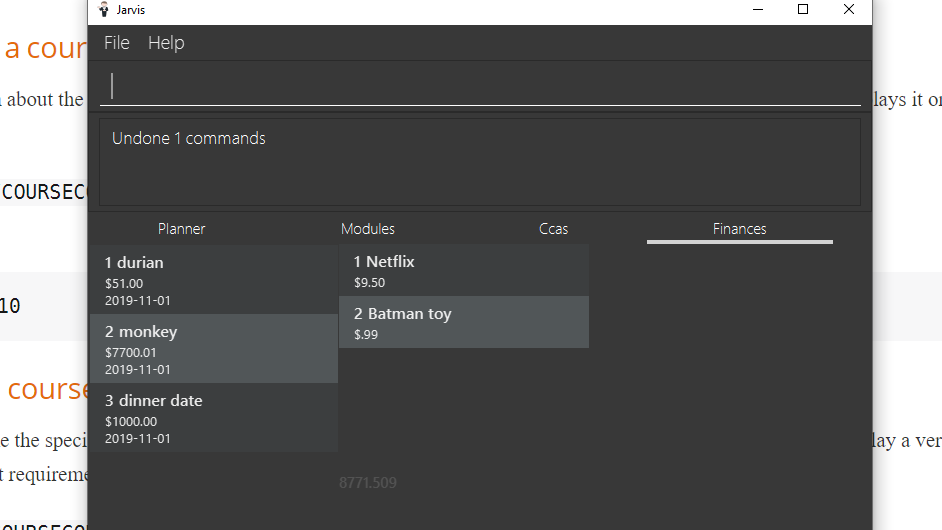
Task: Click the $7700.01 price of monkey
Action: (131, 352)
